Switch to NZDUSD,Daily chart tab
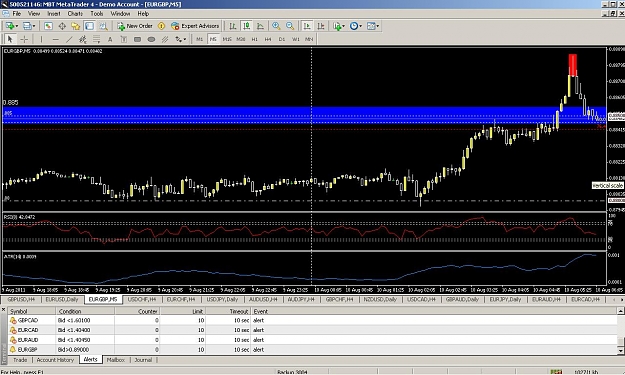The image size is (625, 375). click(x=380, y=299)
